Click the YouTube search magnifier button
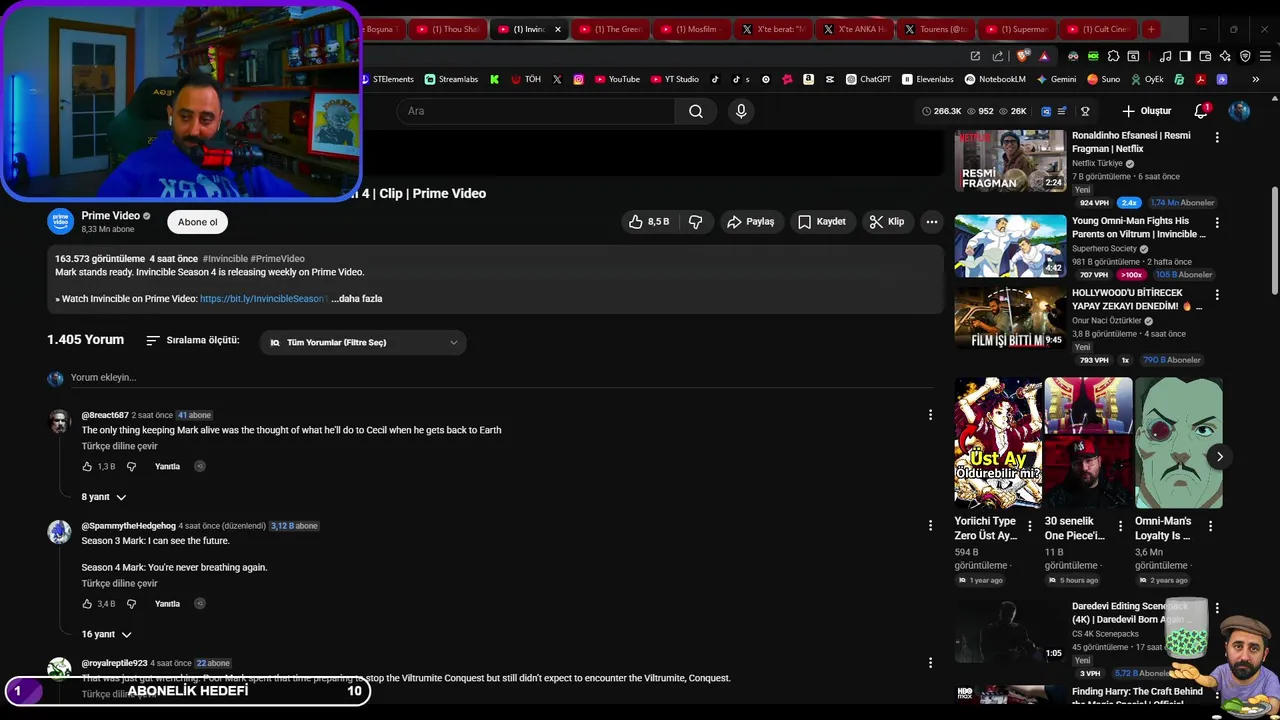The height and width of the screenshot is (720, 1280). point(696,111)
